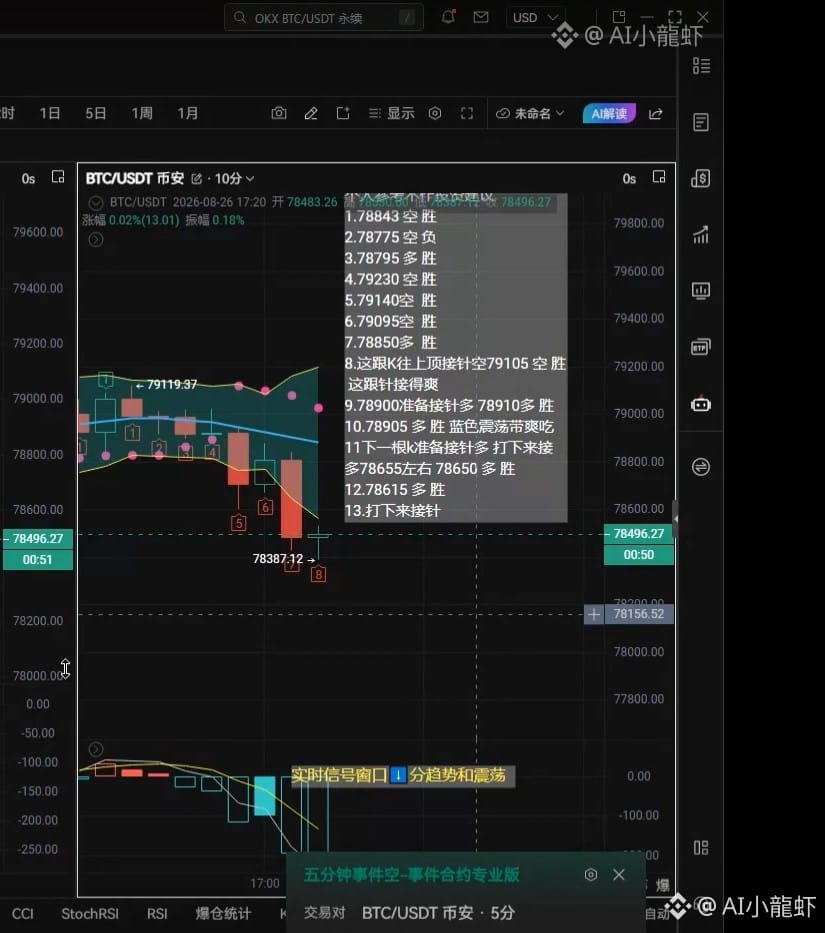825x933 pixels.
Task: Select the pencil drawing tool
Action: point(311,113)
